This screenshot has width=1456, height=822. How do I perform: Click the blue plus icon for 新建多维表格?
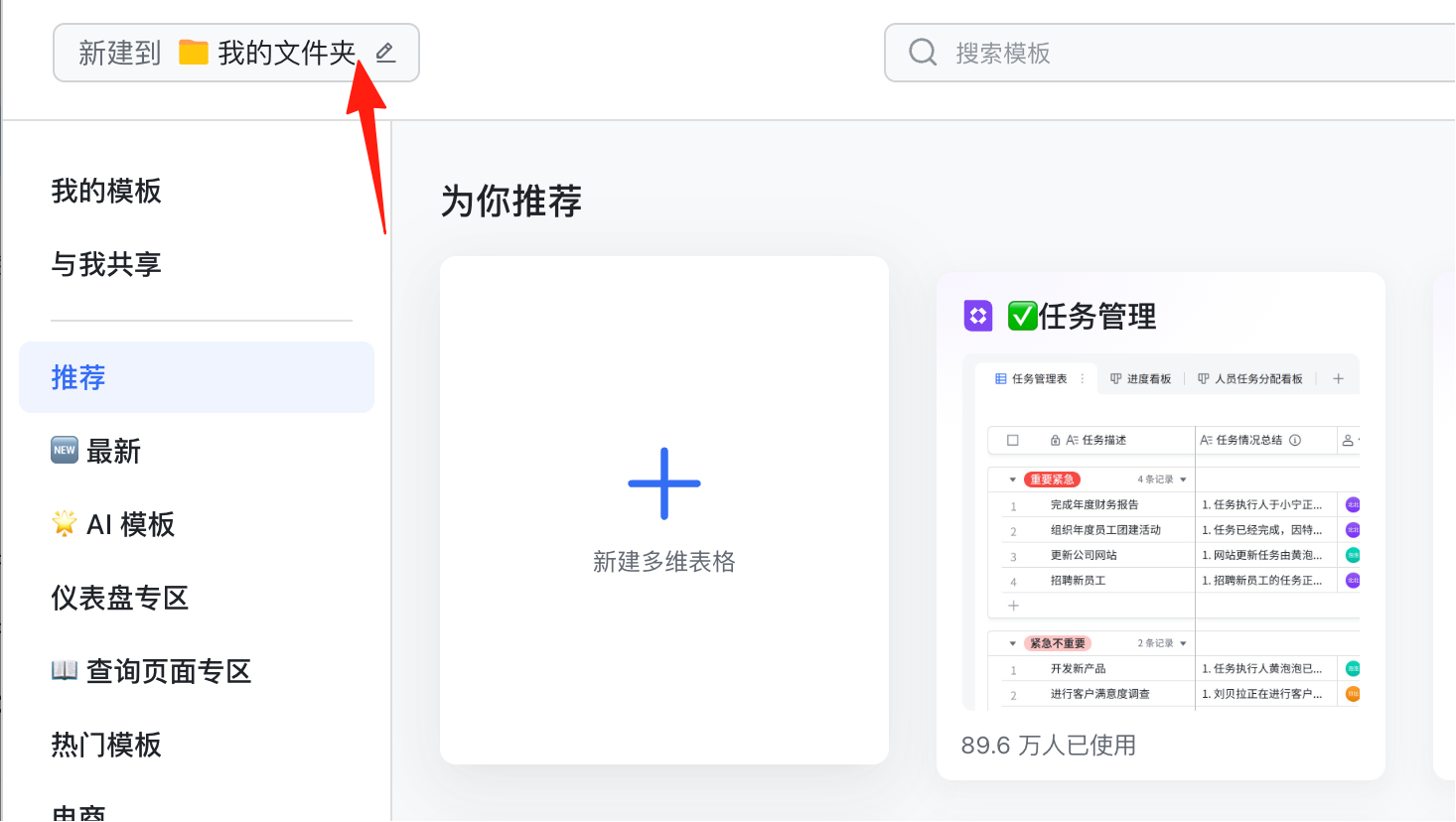[664, 483]
